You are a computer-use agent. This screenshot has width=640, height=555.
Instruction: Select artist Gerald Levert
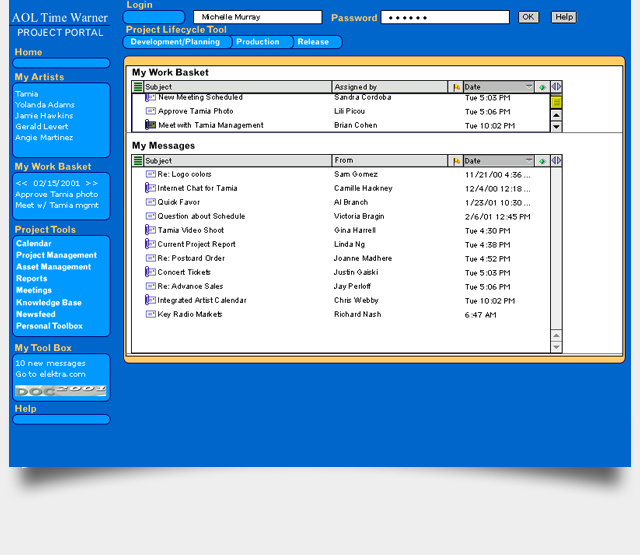pyautogui.click(x=42, y=127)
